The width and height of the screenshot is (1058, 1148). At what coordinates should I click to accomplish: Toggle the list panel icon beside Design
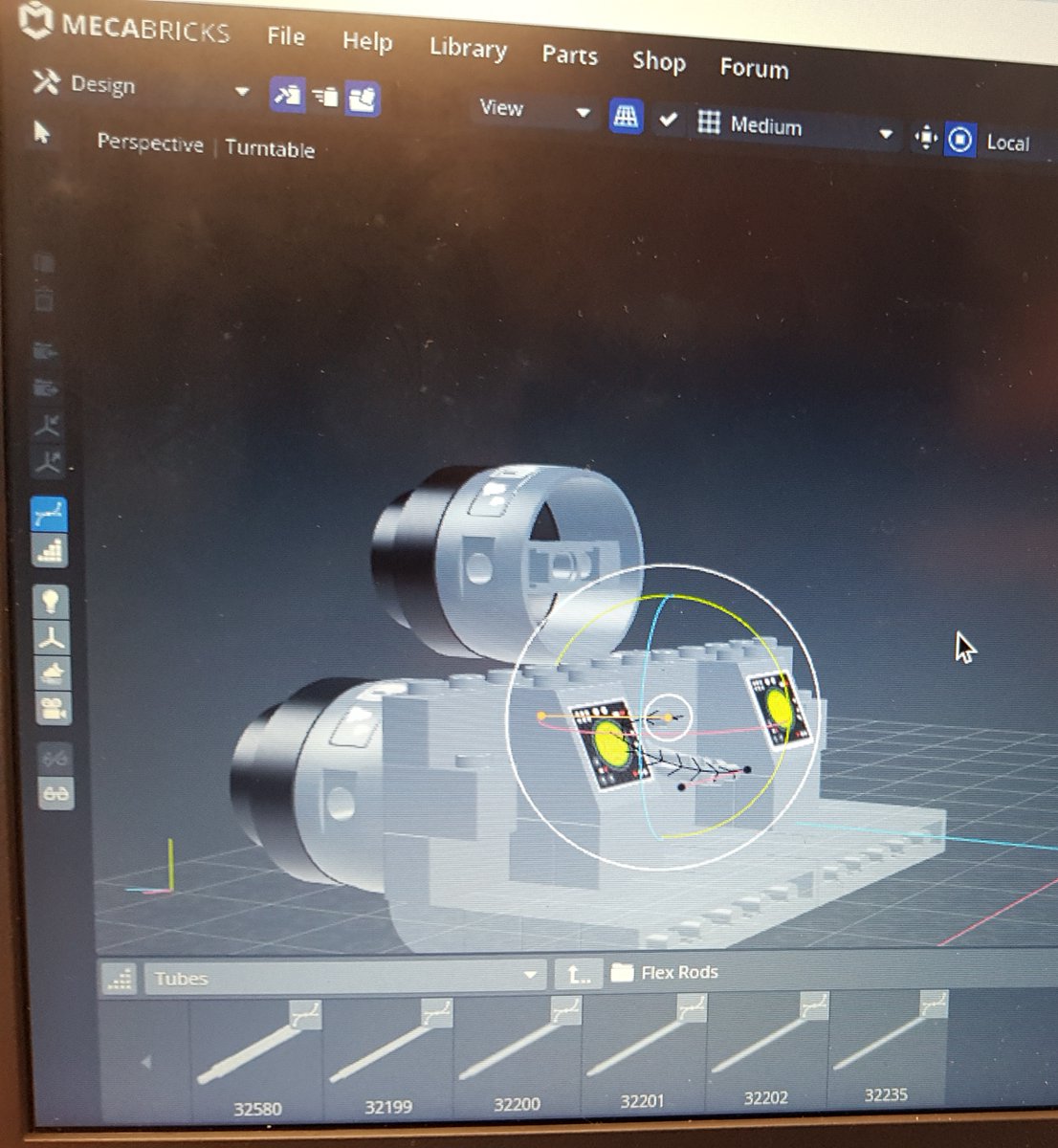[x=325, y=97]
